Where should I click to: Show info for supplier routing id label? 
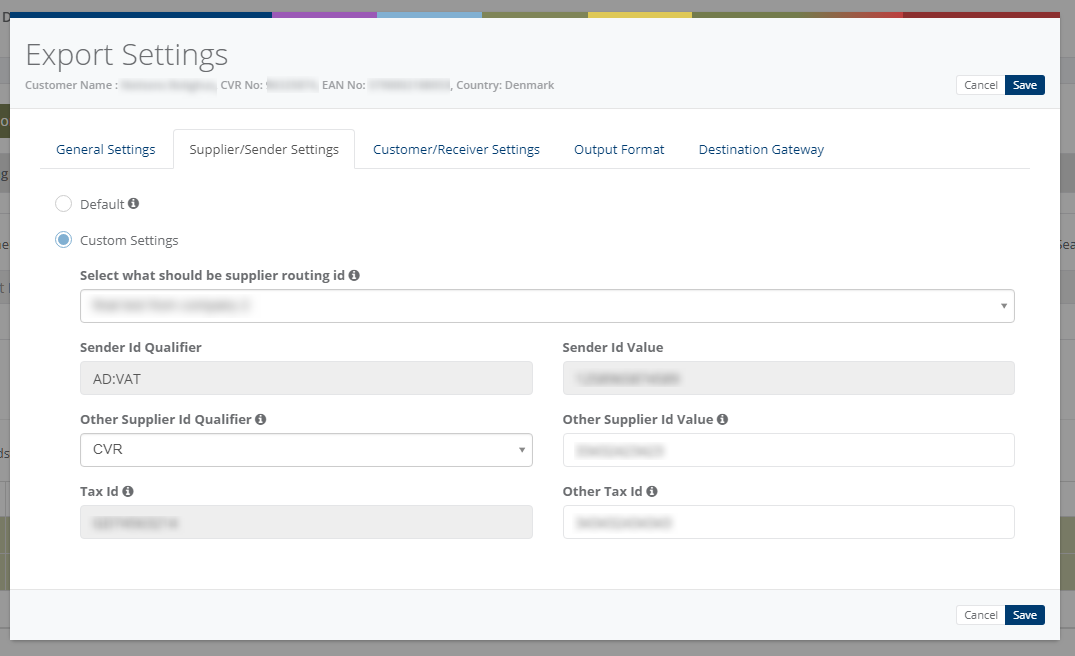(354, 275)
